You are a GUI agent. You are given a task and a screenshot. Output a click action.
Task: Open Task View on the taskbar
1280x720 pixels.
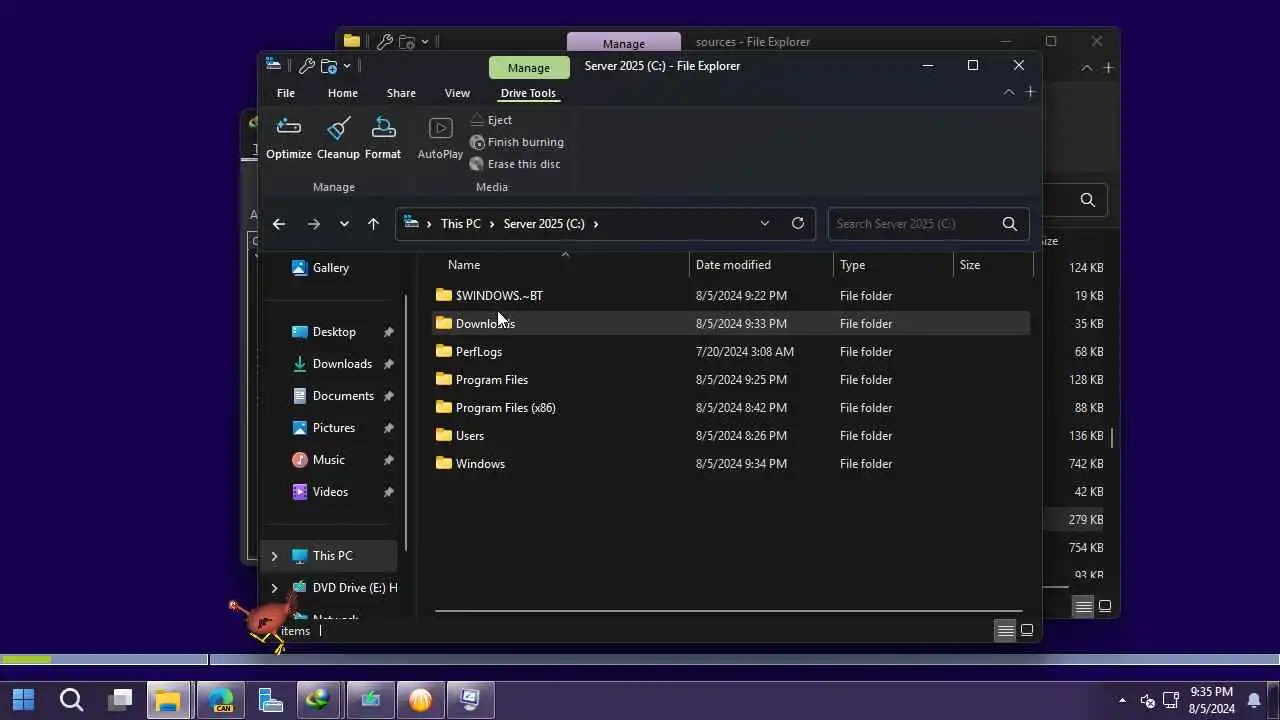click(121, 699)
